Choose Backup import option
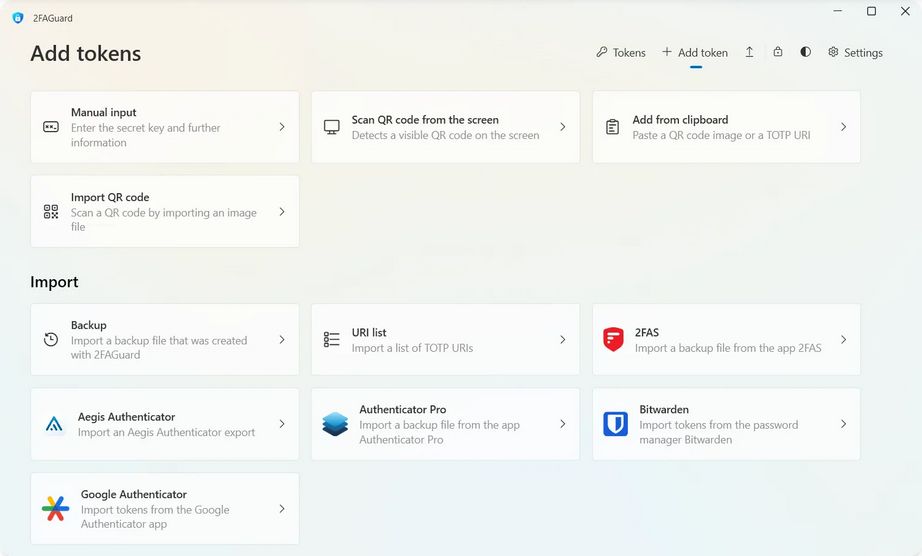The image size is (922, 556). pyautogui.click(x=165, y=340)
